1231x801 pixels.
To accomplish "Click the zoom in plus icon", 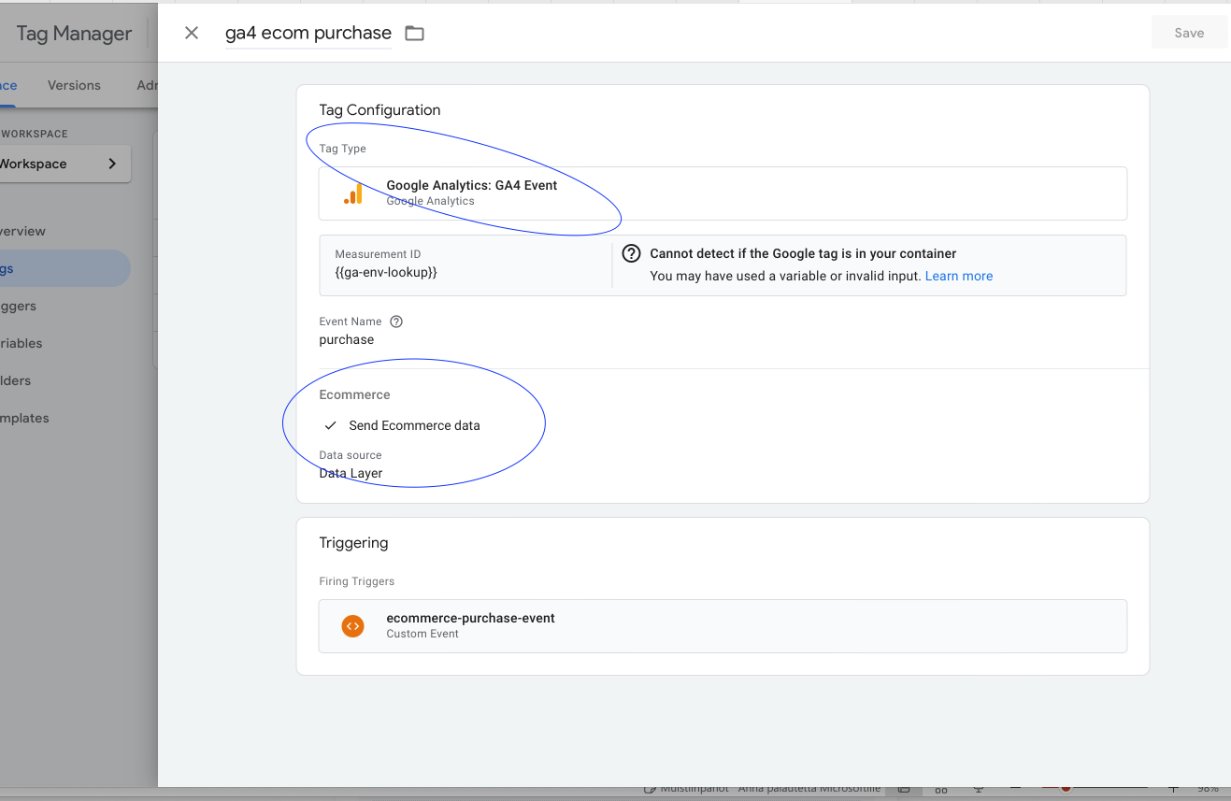I will pos(1174,788).
